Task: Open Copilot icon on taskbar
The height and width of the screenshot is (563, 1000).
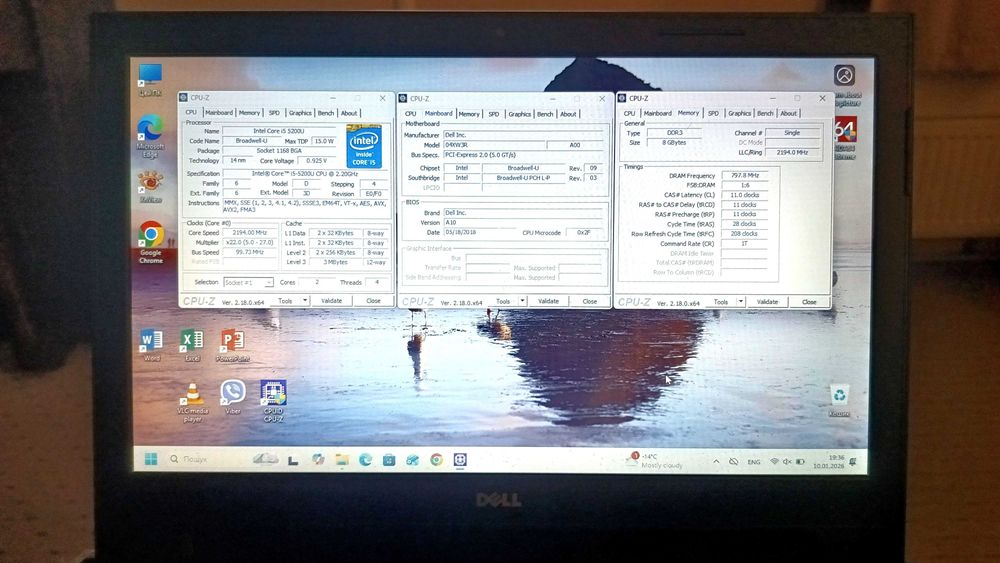Action: pos(318,459)
